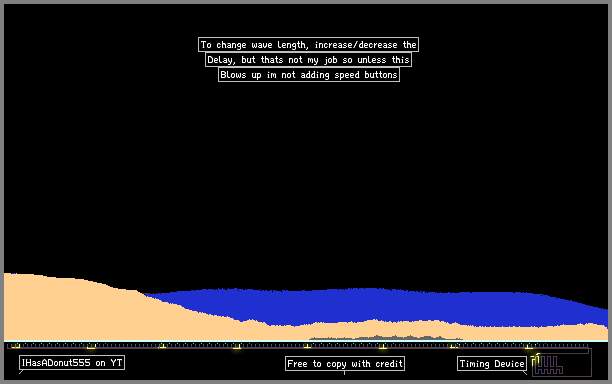Click the second yellow spark from the left
Screen dimensions: 612x384
(91, 347)
